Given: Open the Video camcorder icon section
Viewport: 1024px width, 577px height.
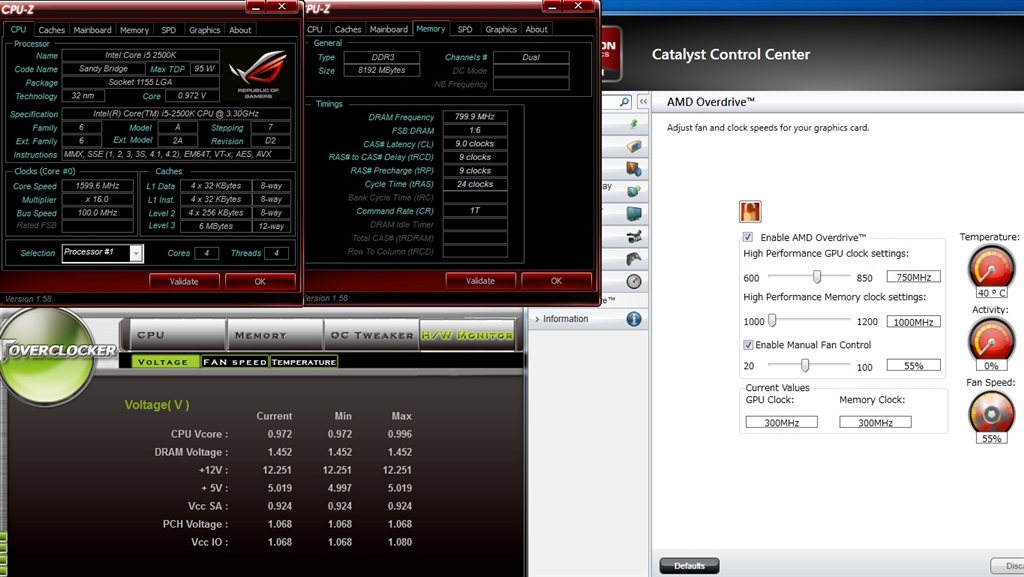Looking at the screenshot, I should pyautogui.click(x=633, y=236).
